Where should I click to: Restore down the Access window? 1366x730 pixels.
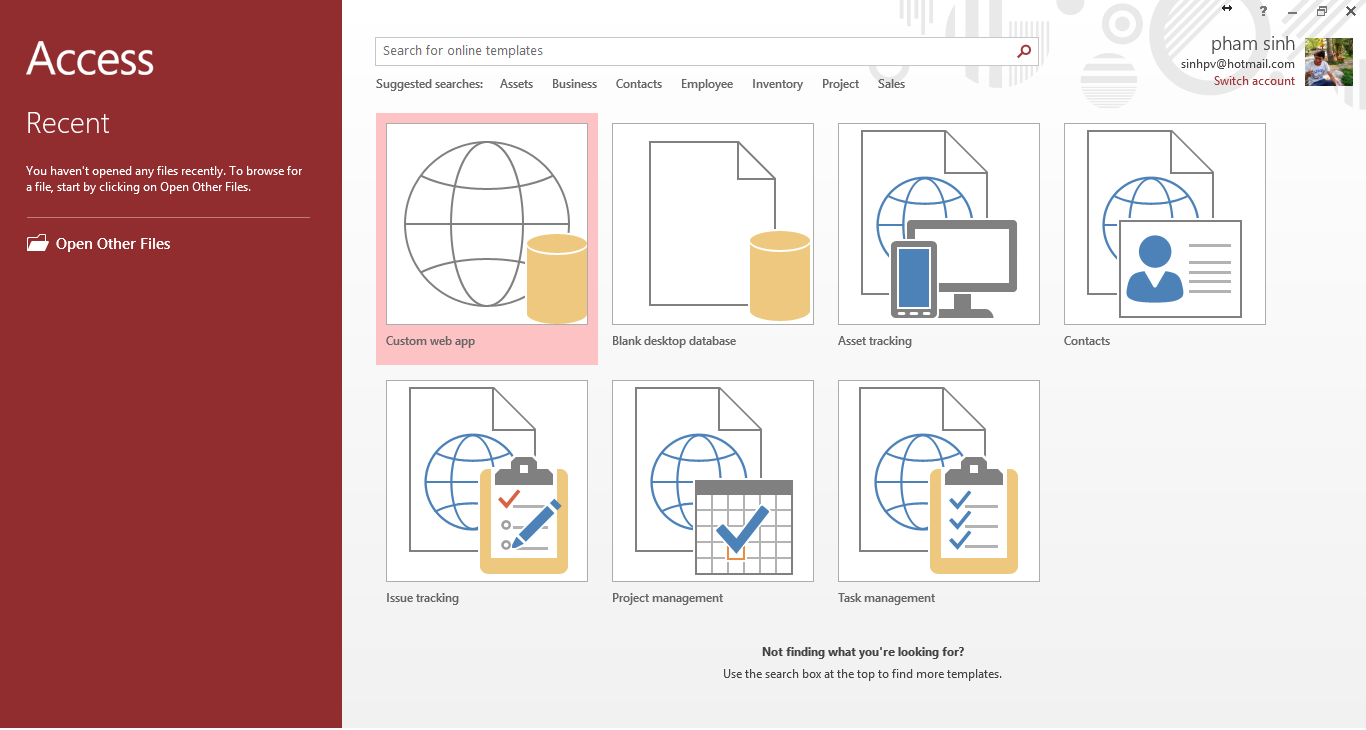tap(1321, 11)
